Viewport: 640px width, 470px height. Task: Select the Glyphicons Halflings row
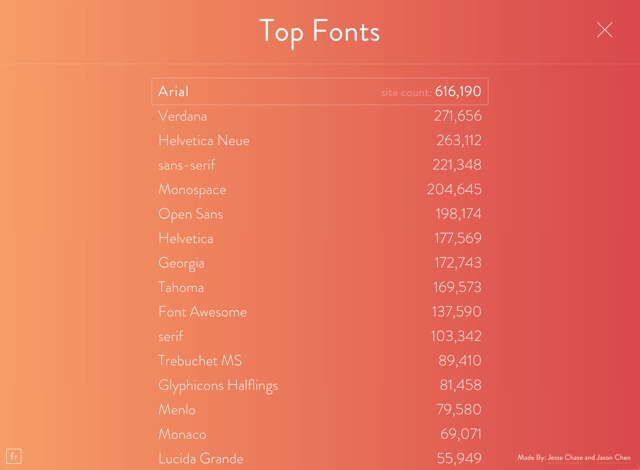pyautogui.click(x=320, y=385)
